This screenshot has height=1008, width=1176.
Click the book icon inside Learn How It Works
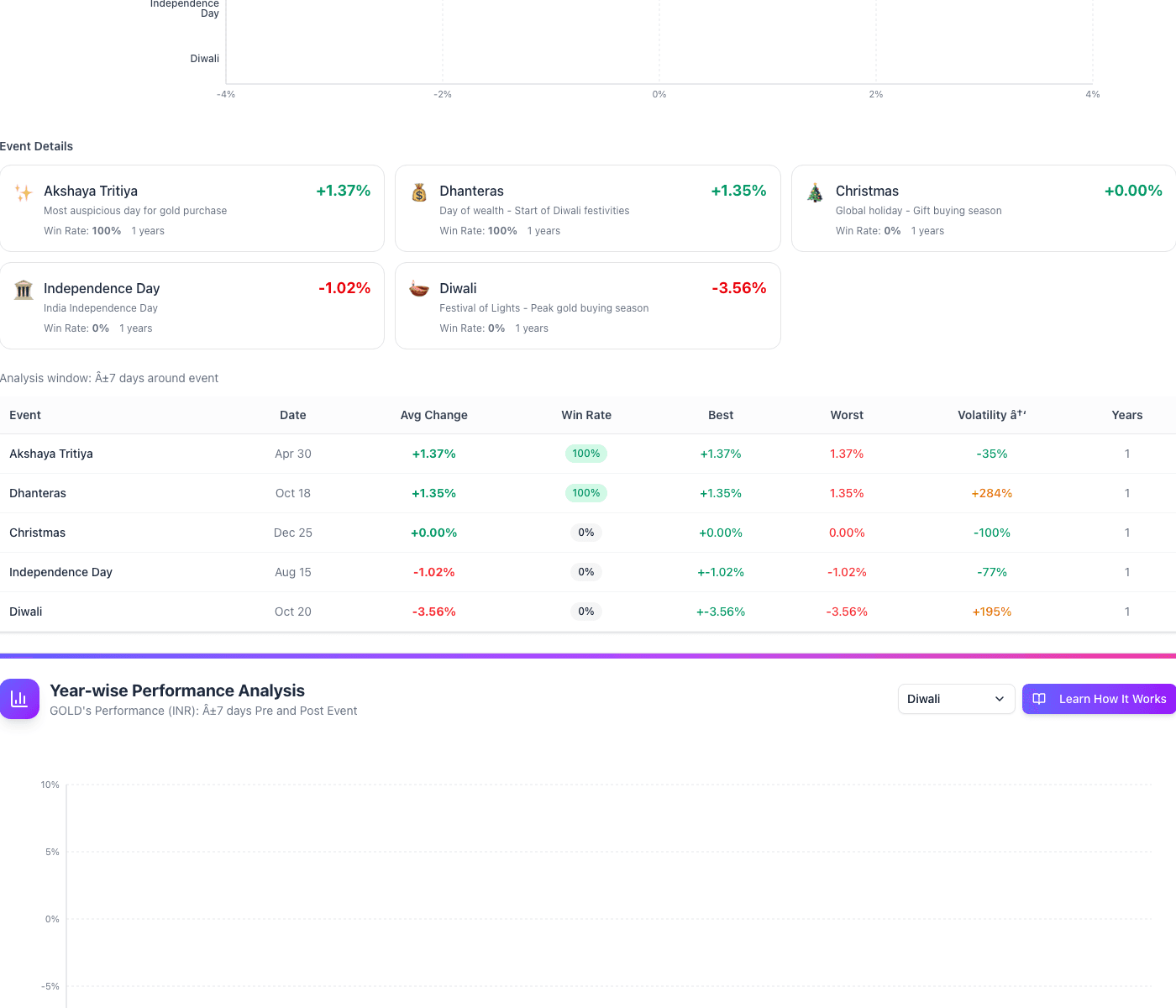coord(1039,698)
